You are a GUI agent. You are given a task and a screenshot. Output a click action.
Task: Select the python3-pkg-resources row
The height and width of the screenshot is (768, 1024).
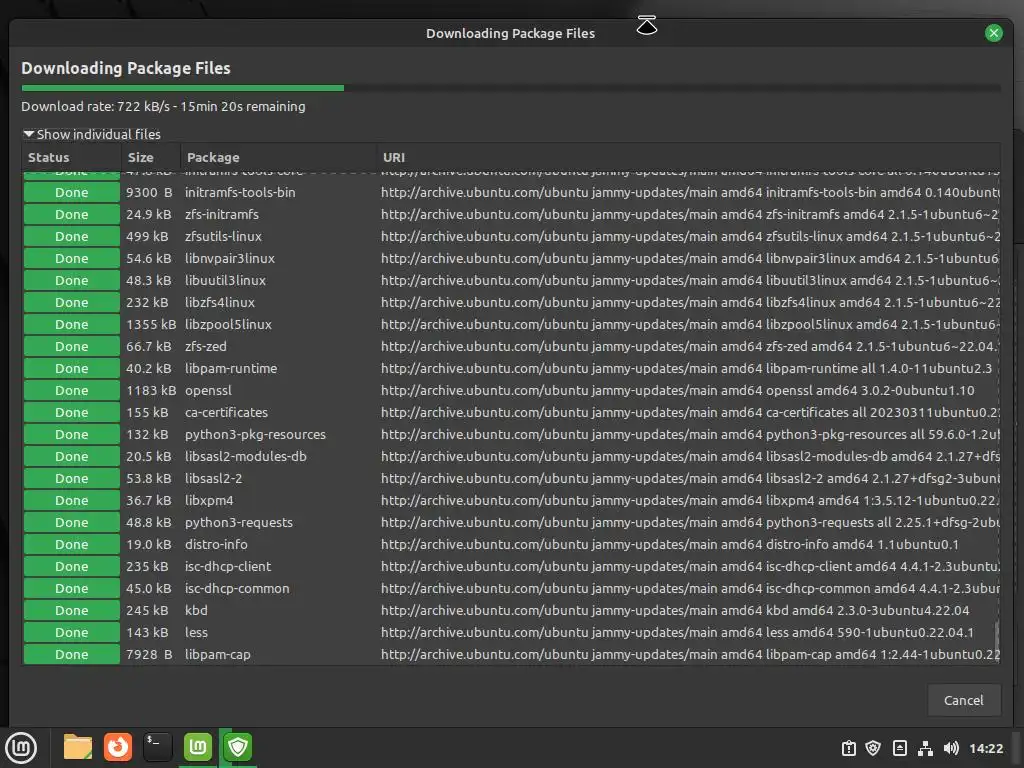[x=511, y=434]
